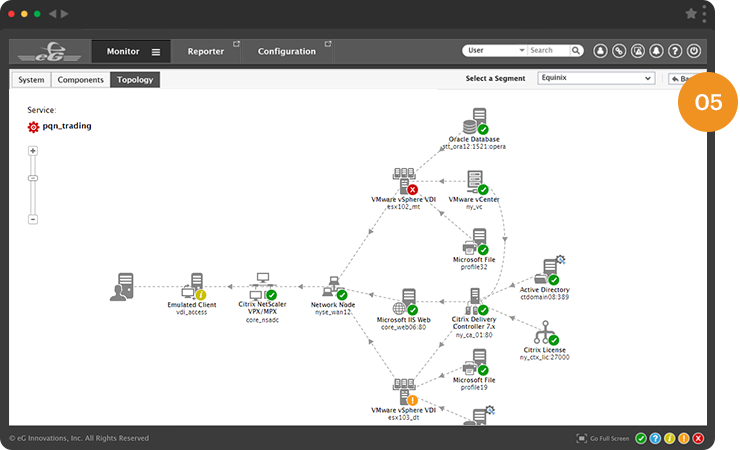Image resolution: width=740 pixels, height=450 pixels.
Task: Click the magnifier search icon
Action: 576,50
